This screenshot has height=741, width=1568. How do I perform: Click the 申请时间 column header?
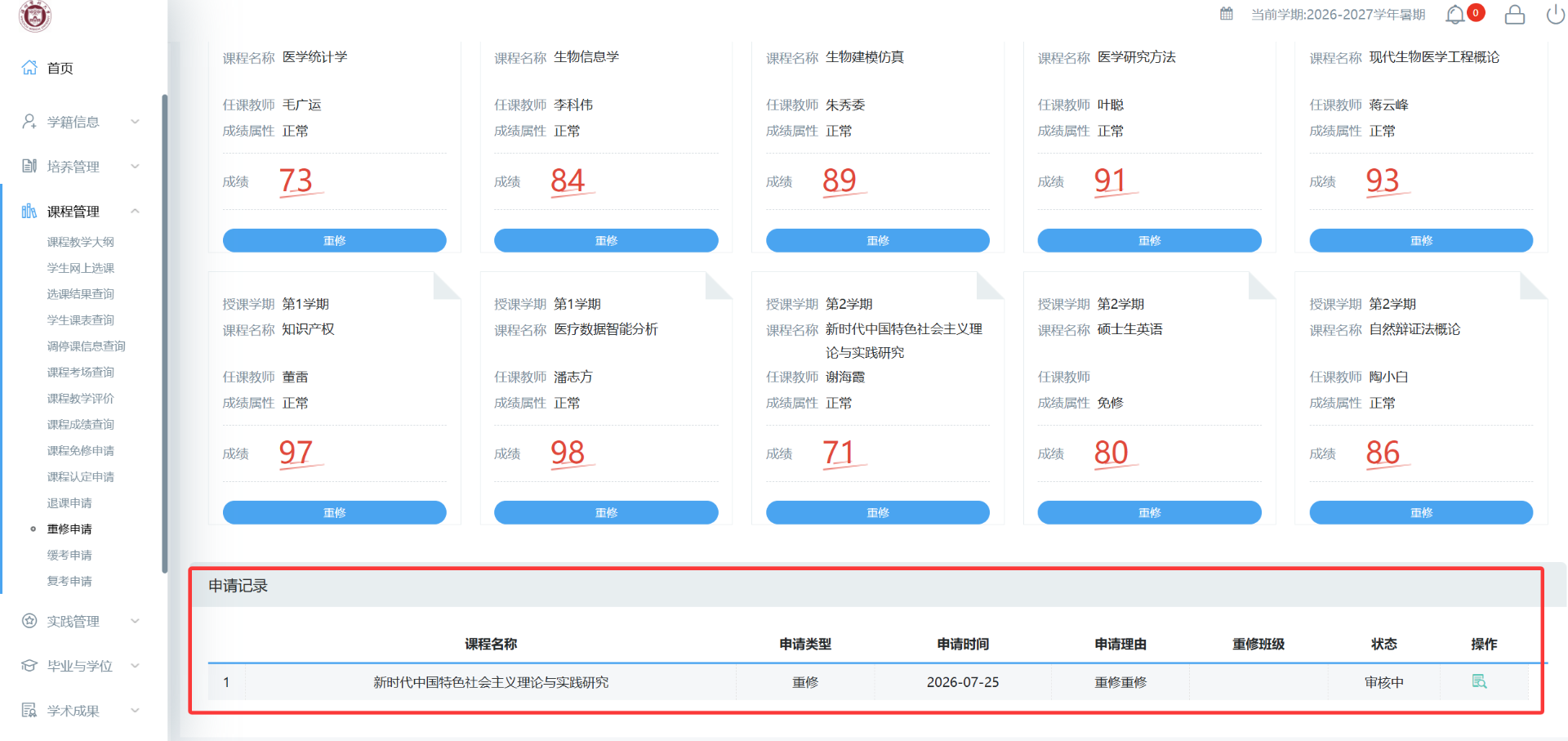[963, 644]
